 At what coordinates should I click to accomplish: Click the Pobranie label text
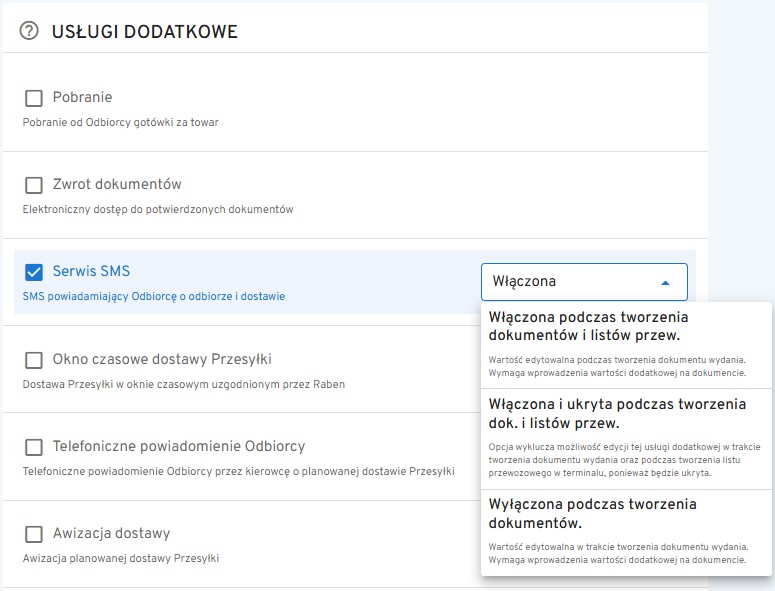[82, 97]
